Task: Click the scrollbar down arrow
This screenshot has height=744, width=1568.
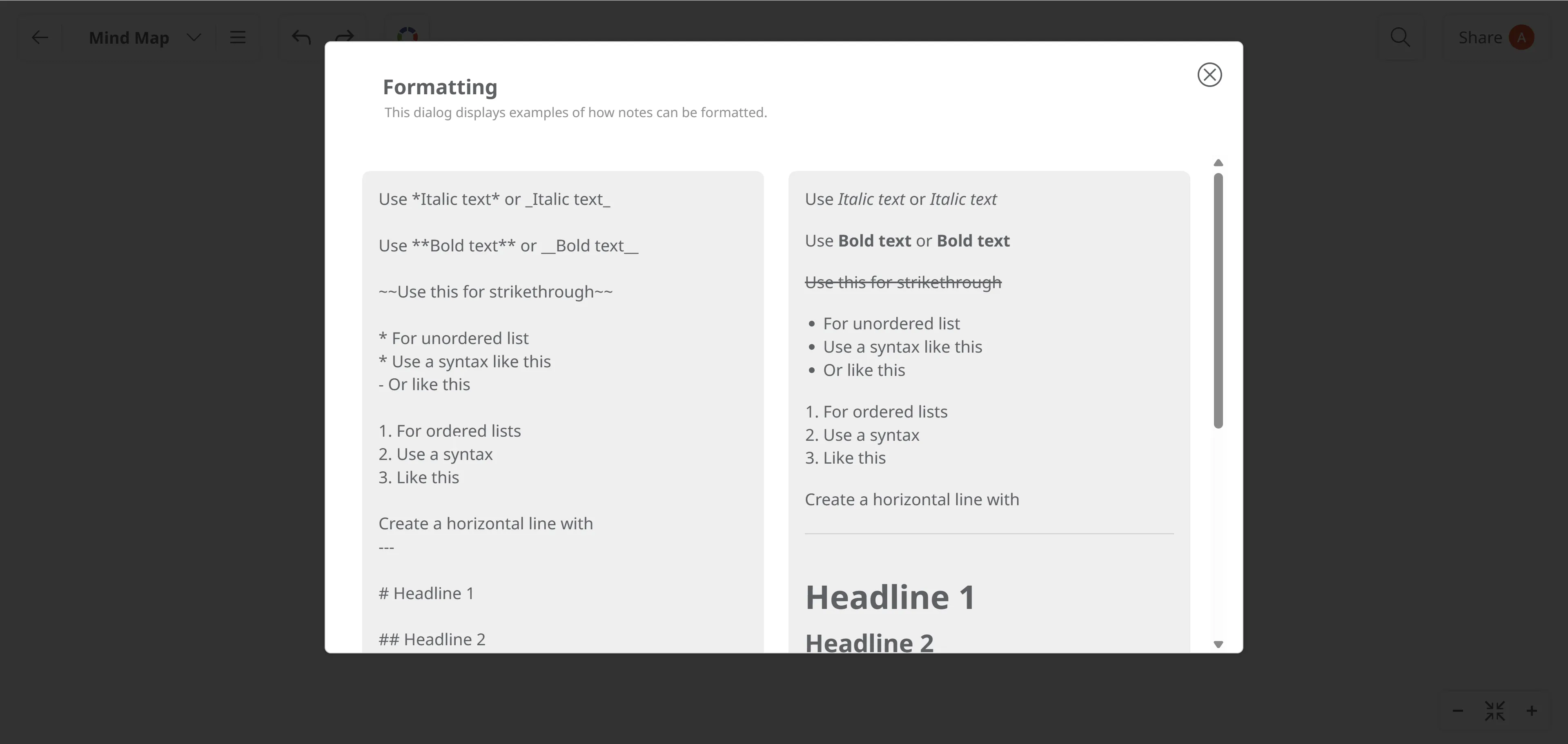Action: (1218, 644)
